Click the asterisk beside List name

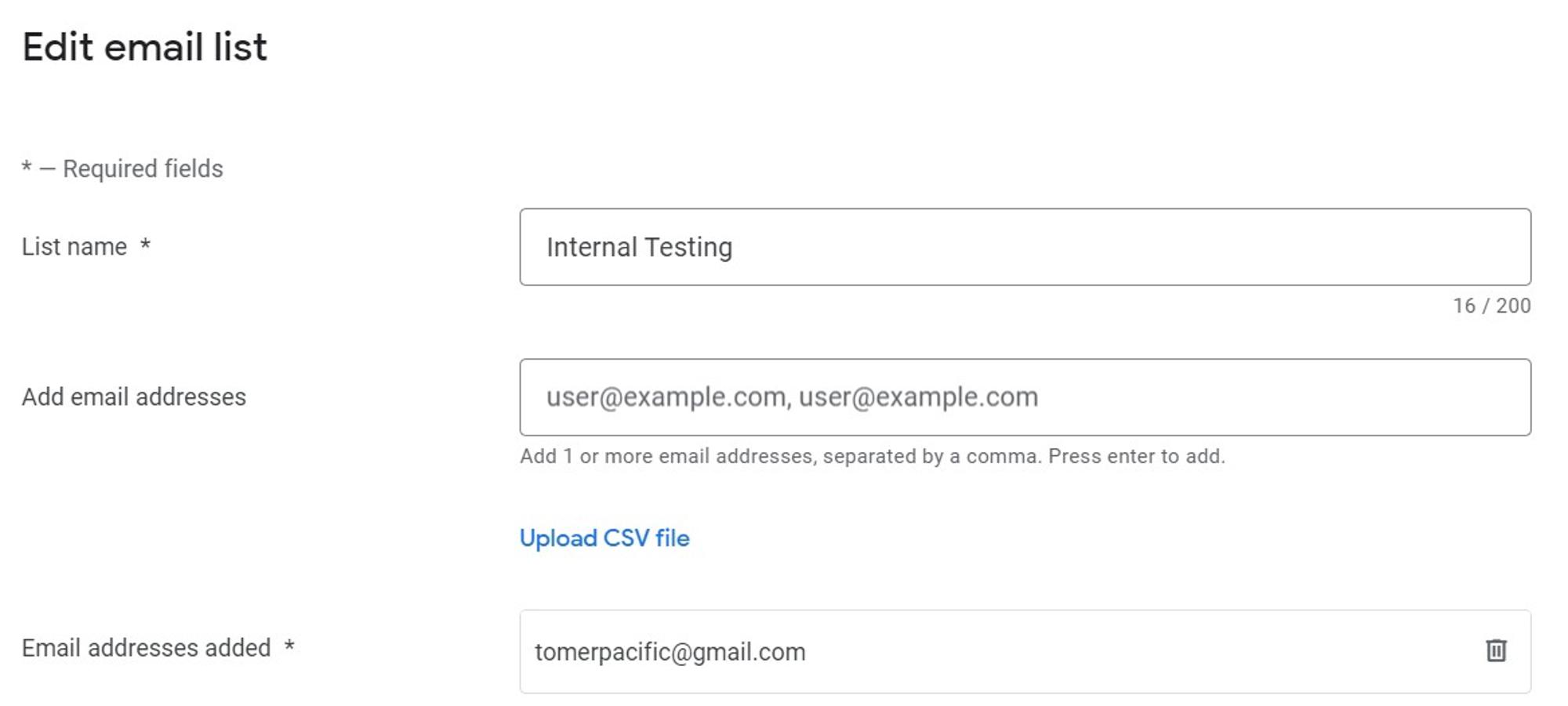(145, 244)
